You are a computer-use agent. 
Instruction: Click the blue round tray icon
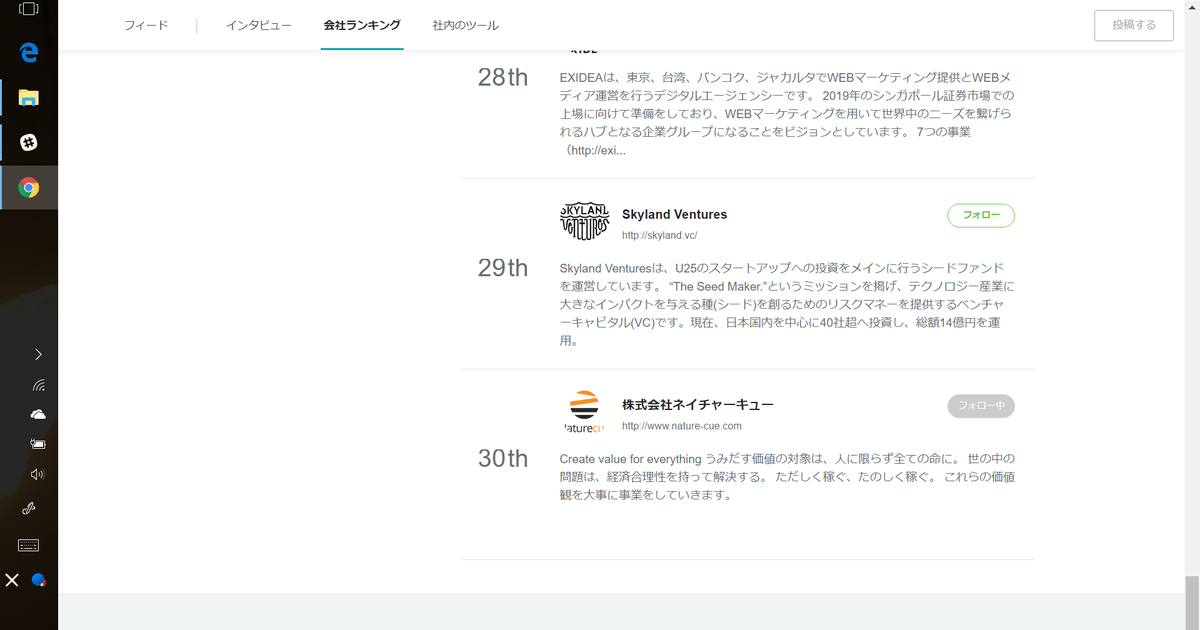point(39,580)
